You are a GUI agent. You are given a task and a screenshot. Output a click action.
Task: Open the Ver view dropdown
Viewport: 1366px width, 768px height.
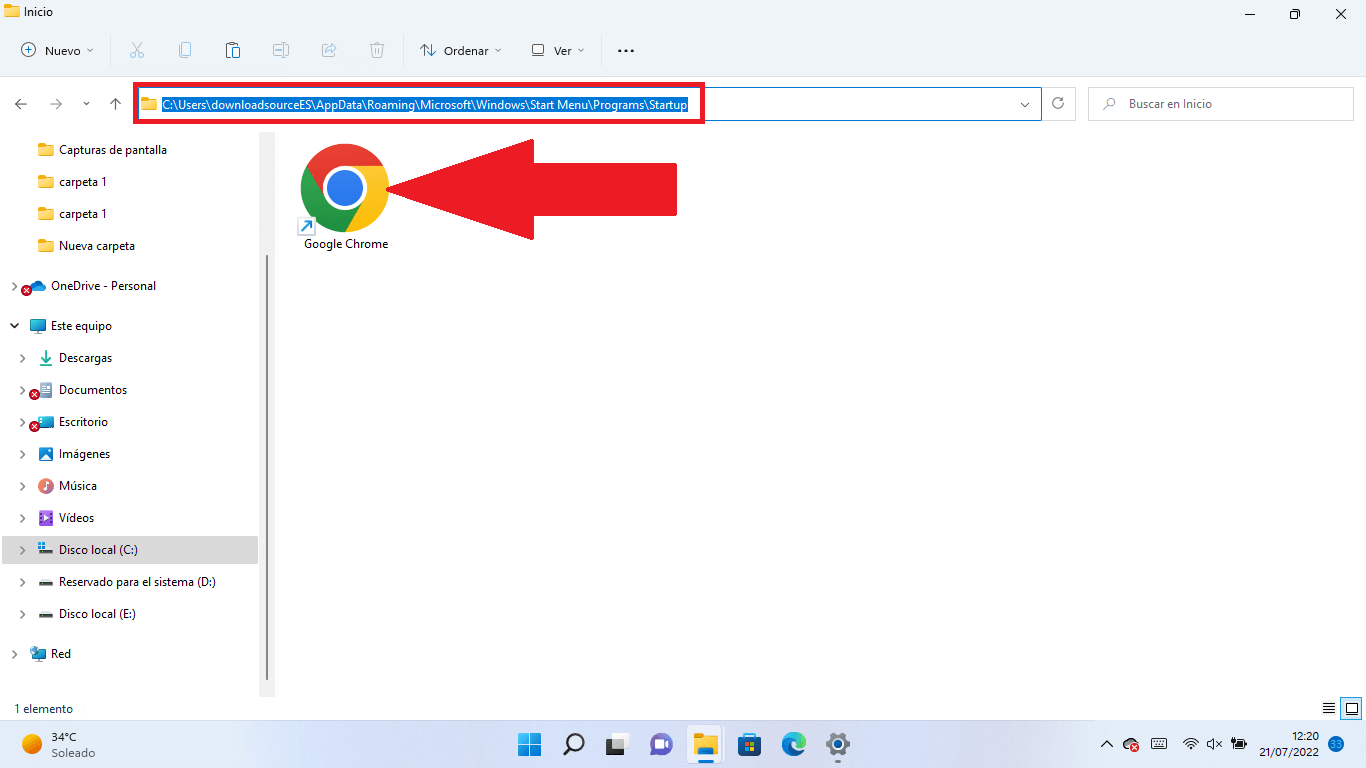coord(558,50)
